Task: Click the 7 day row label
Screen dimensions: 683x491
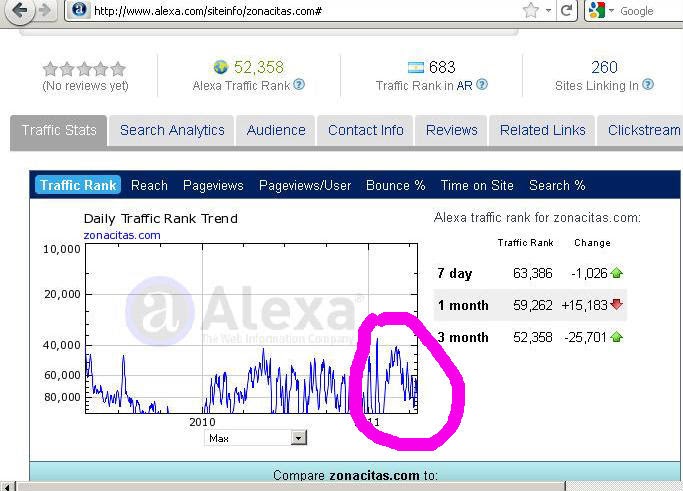Action: pos(455,273)
